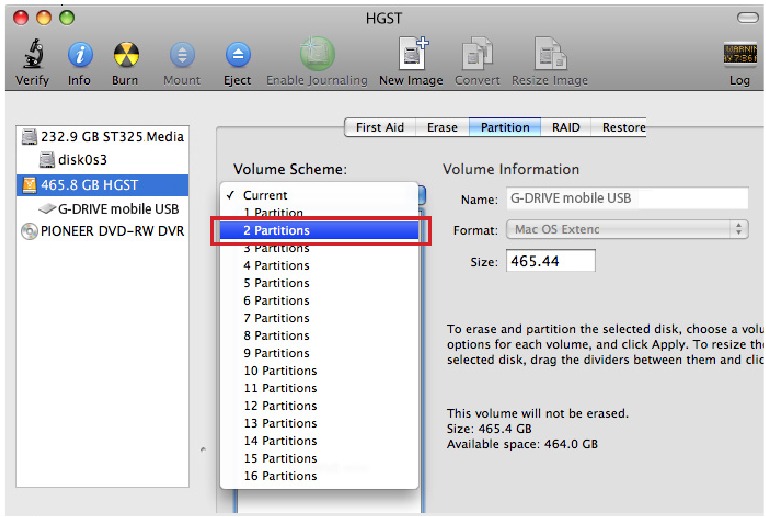
Task: Choose 1 Partition from scheme menu
Action: [319, 213]
